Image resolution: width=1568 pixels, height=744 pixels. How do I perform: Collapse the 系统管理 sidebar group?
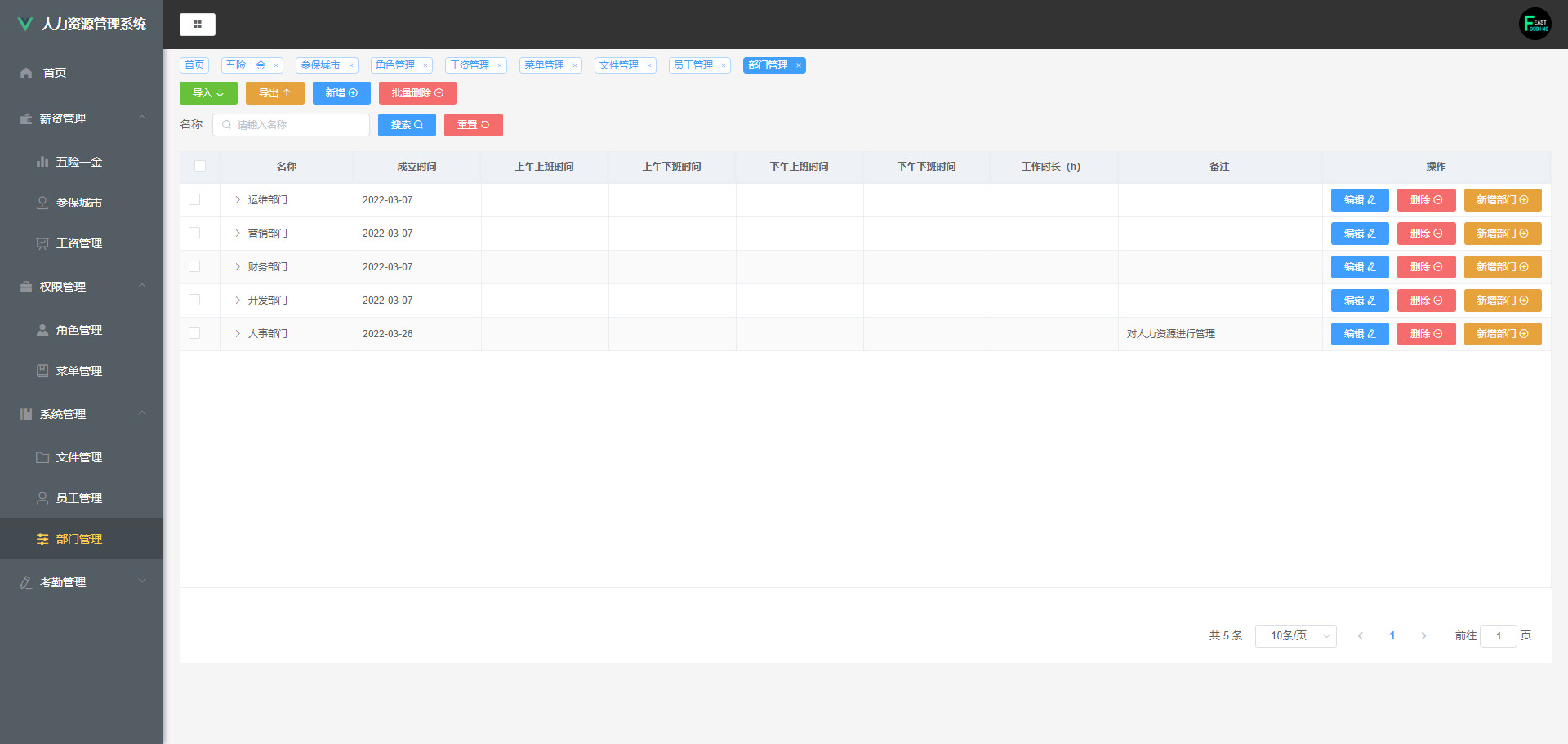click(142, 414)
